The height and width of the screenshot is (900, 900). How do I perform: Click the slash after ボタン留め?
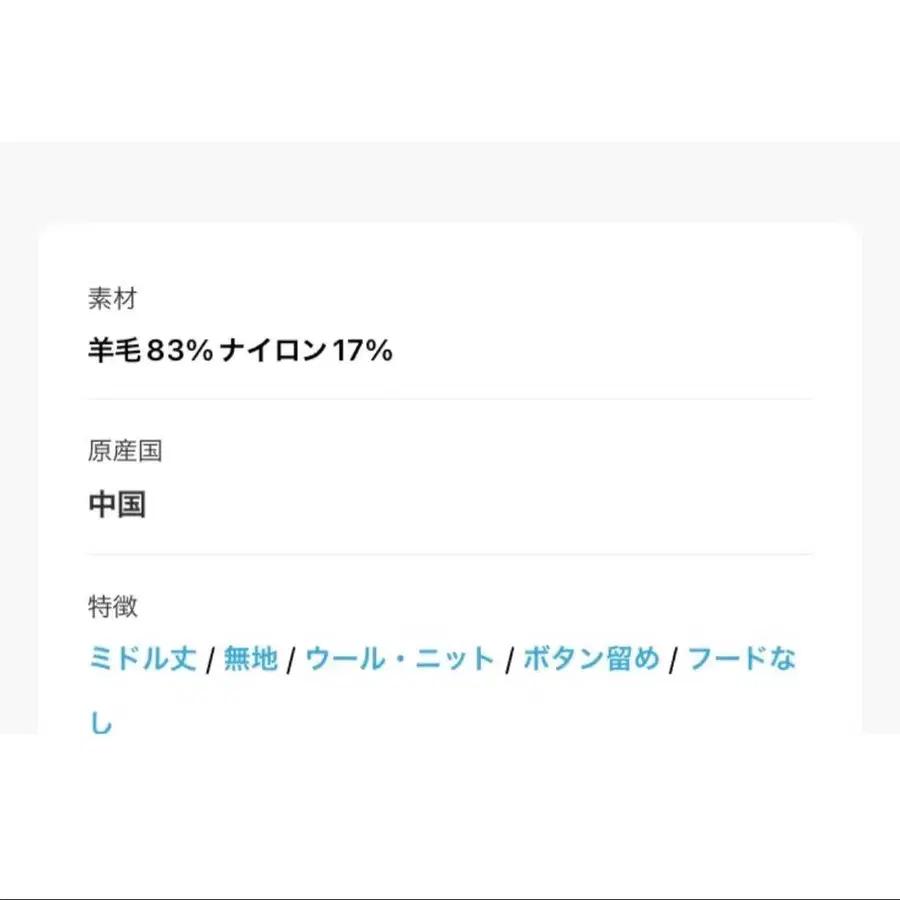[674, 660]
